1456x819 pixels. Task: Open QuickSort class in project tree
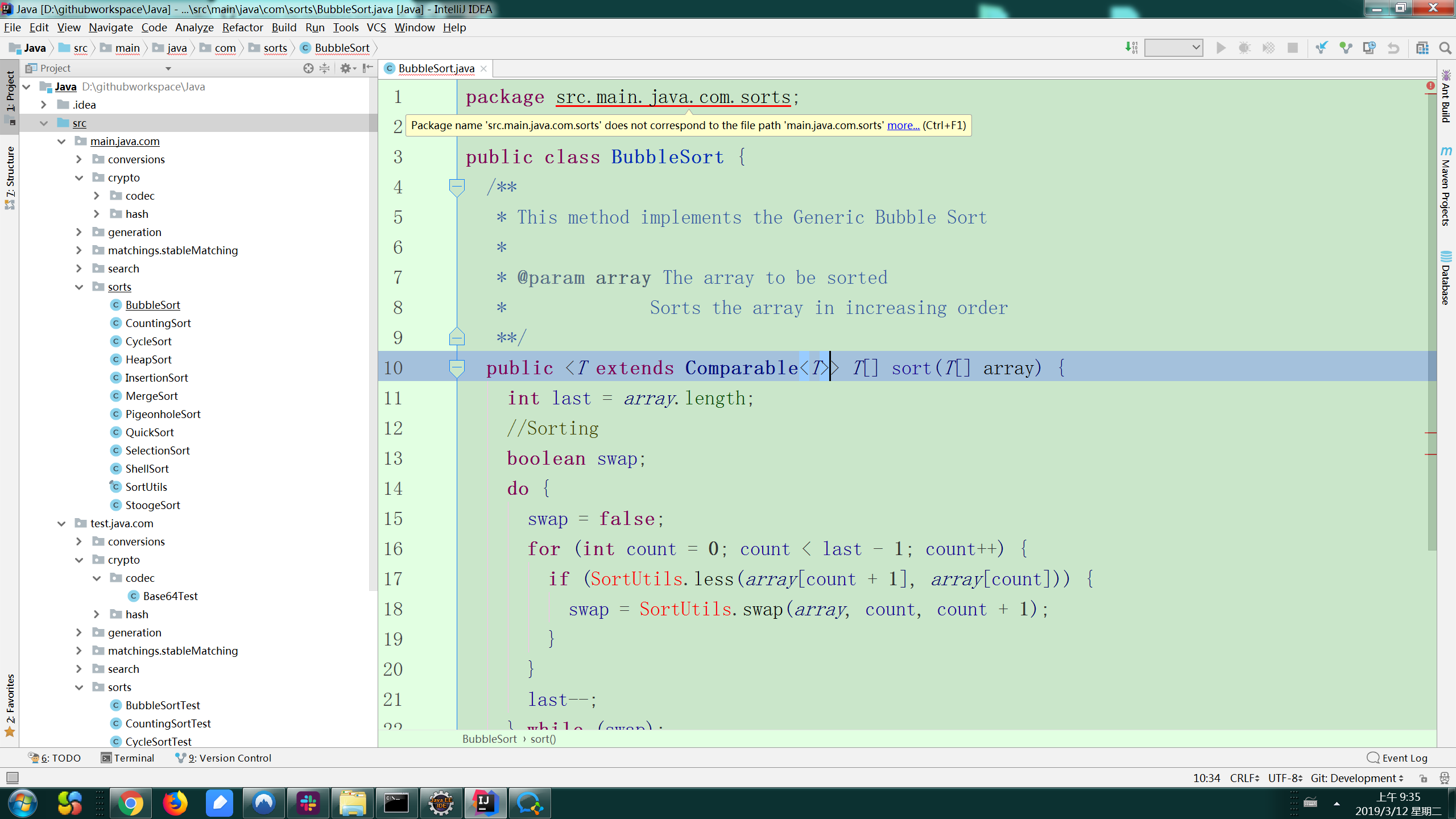coord(150,432)
